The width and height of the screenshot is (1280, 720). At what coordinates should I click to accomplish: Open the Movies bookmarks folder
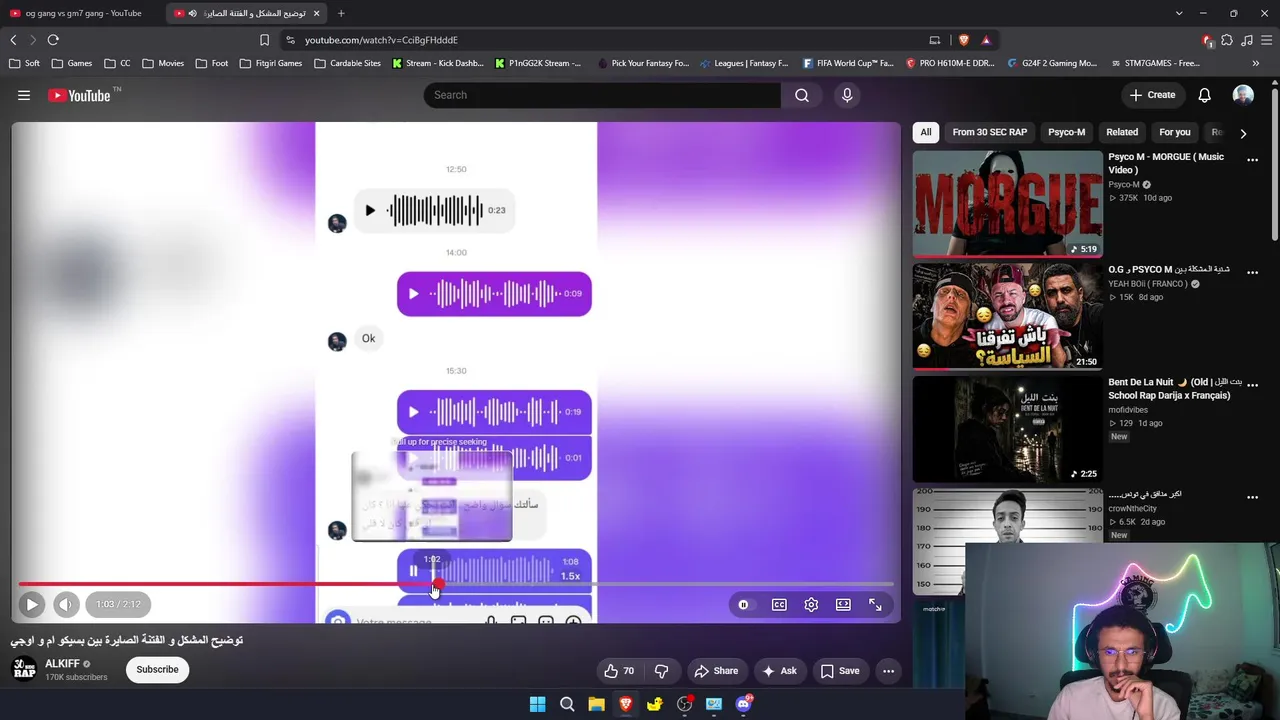point(163,63)
